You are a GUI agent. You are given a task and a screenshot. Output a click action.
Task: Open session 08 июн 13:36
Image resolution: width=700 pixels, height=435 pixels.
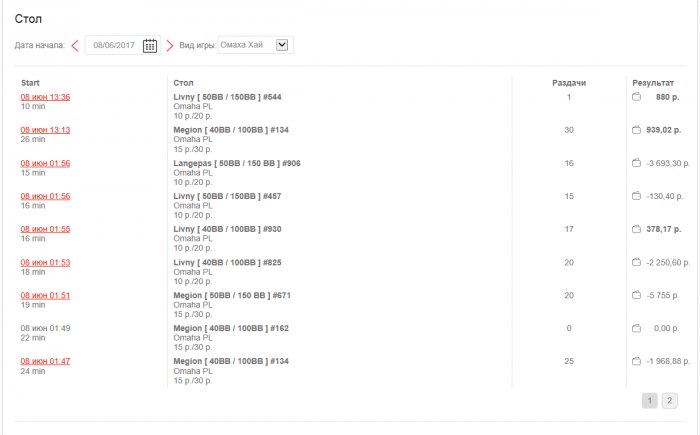[x=45, y=97]
